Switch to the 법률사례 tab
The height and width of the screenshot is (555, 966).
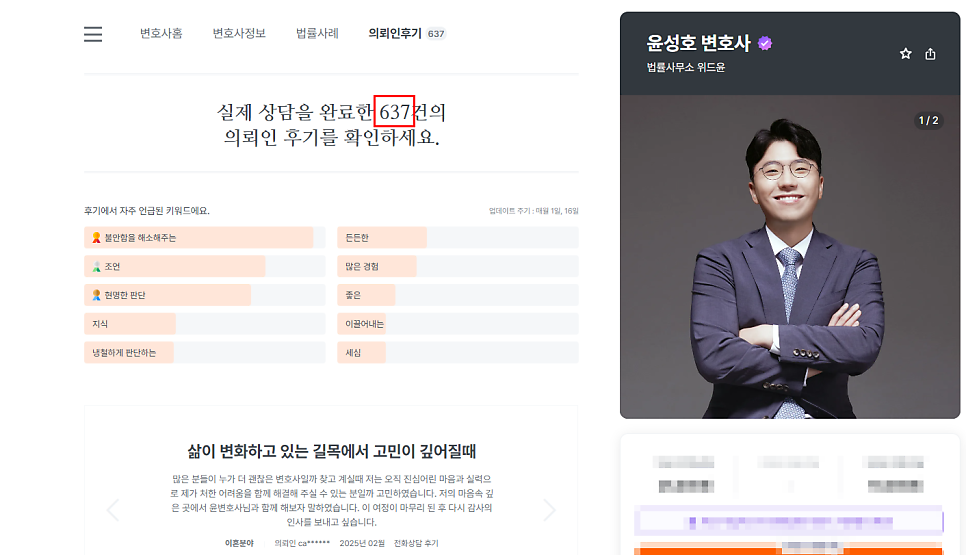317,33
